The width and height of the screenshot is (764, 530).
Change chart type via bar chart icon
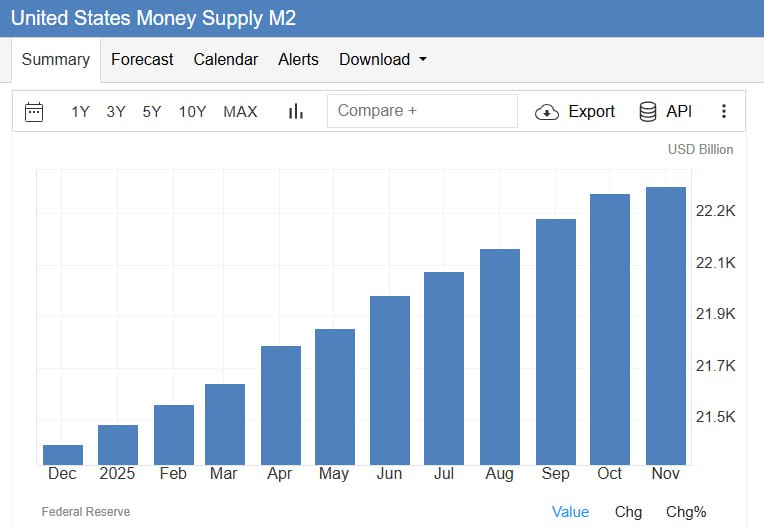(296, 111)
